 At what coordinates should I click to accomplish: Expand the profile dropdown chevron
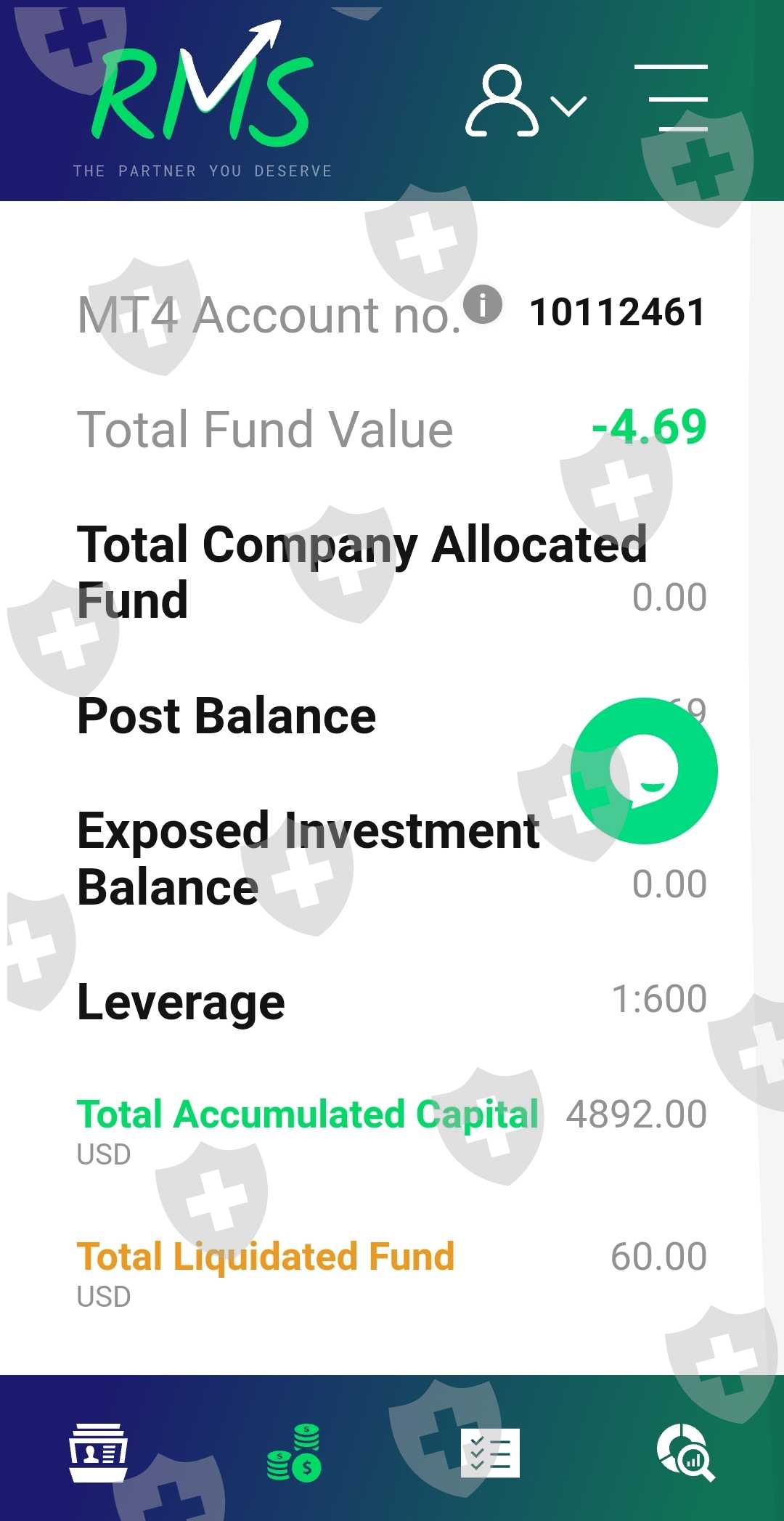click(568, 106)
